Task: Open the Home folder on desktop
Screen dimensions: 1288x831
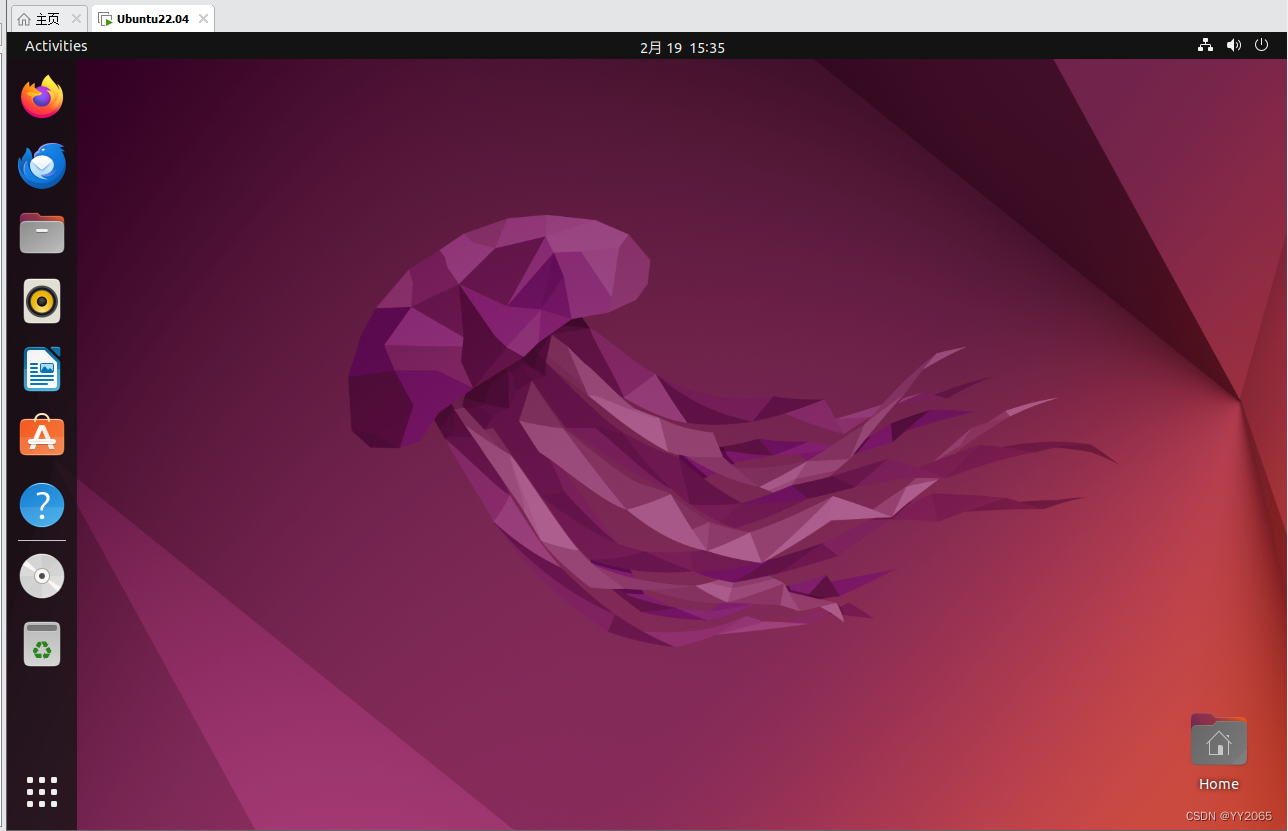Action: pyautogui.click(x=1218, y=753)
